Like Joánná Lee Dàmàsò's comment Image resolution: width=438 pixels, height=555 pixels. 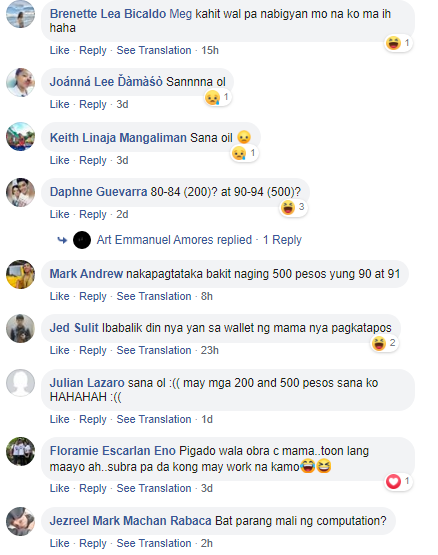59,104
